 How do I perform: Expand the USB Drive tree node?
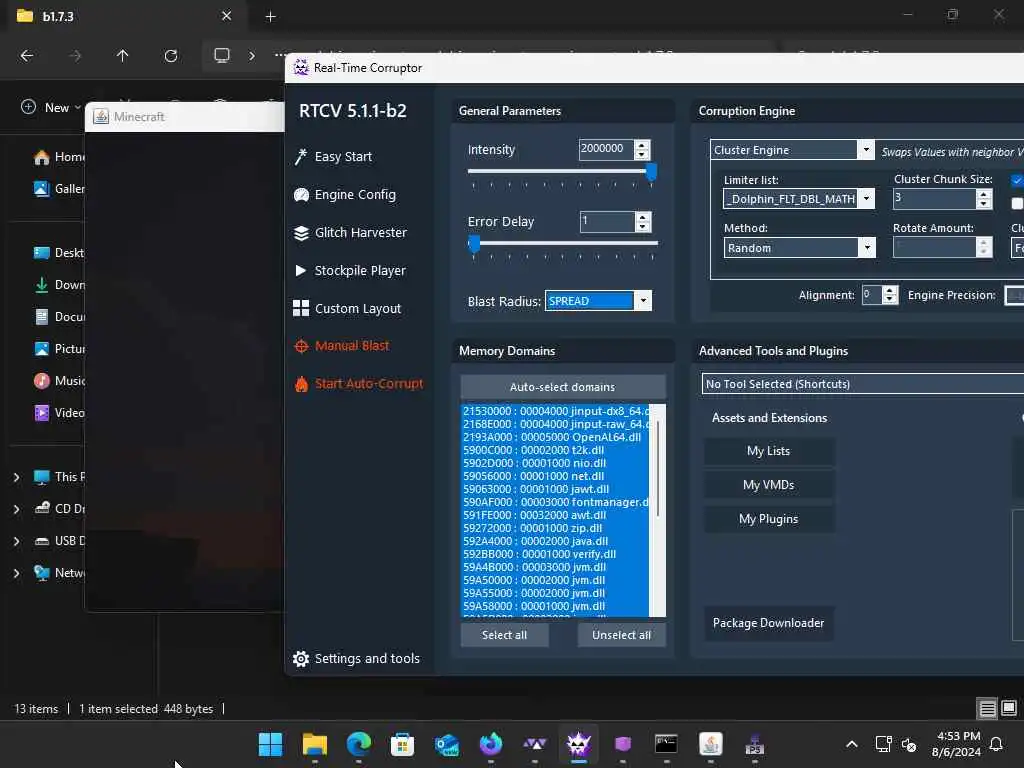point(16,541)
